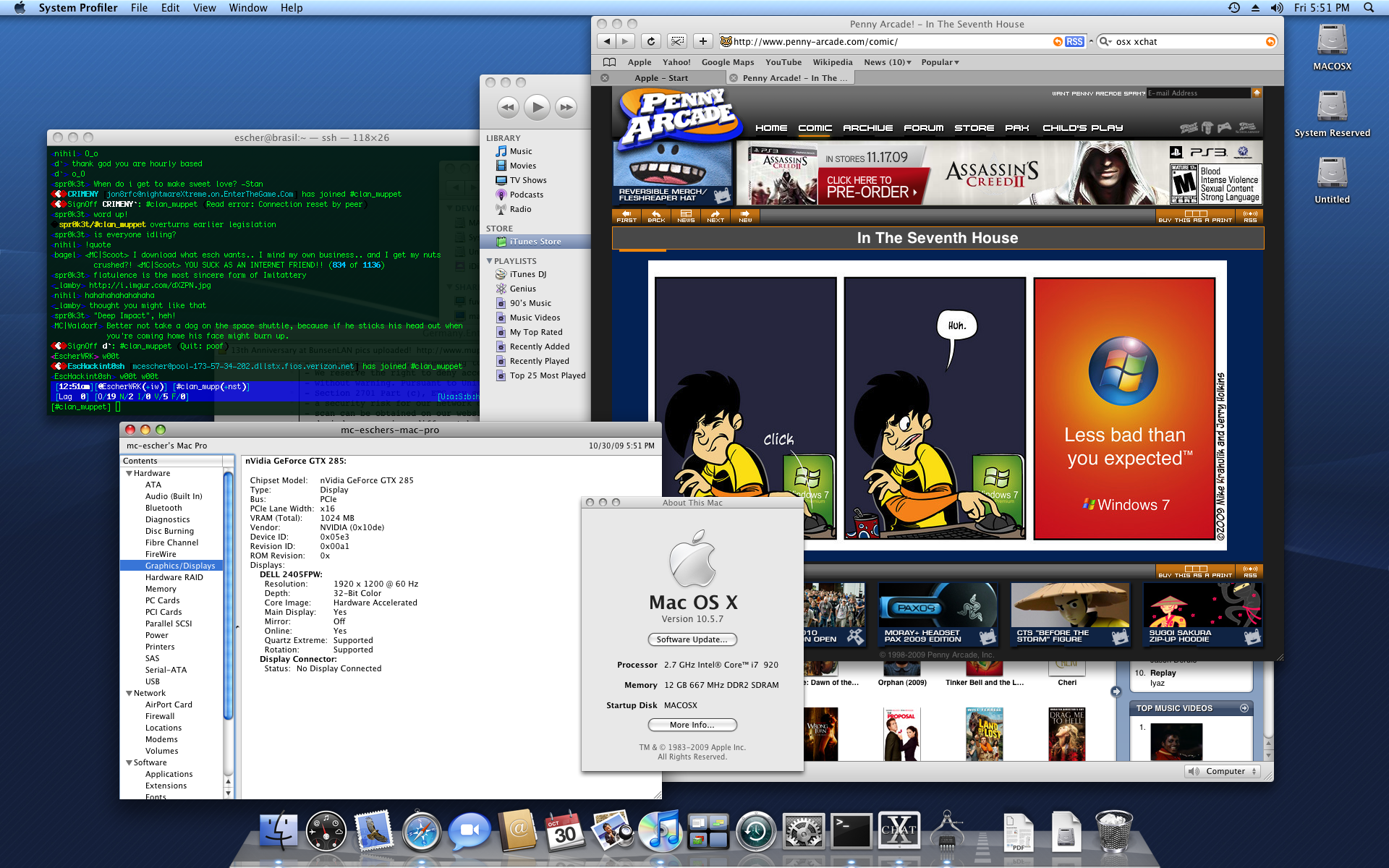This screenshot has height=868, width=1389.
Task: Click Safari's add bookmark plus button
Action: pyautogui.click(x=702, y=42)
